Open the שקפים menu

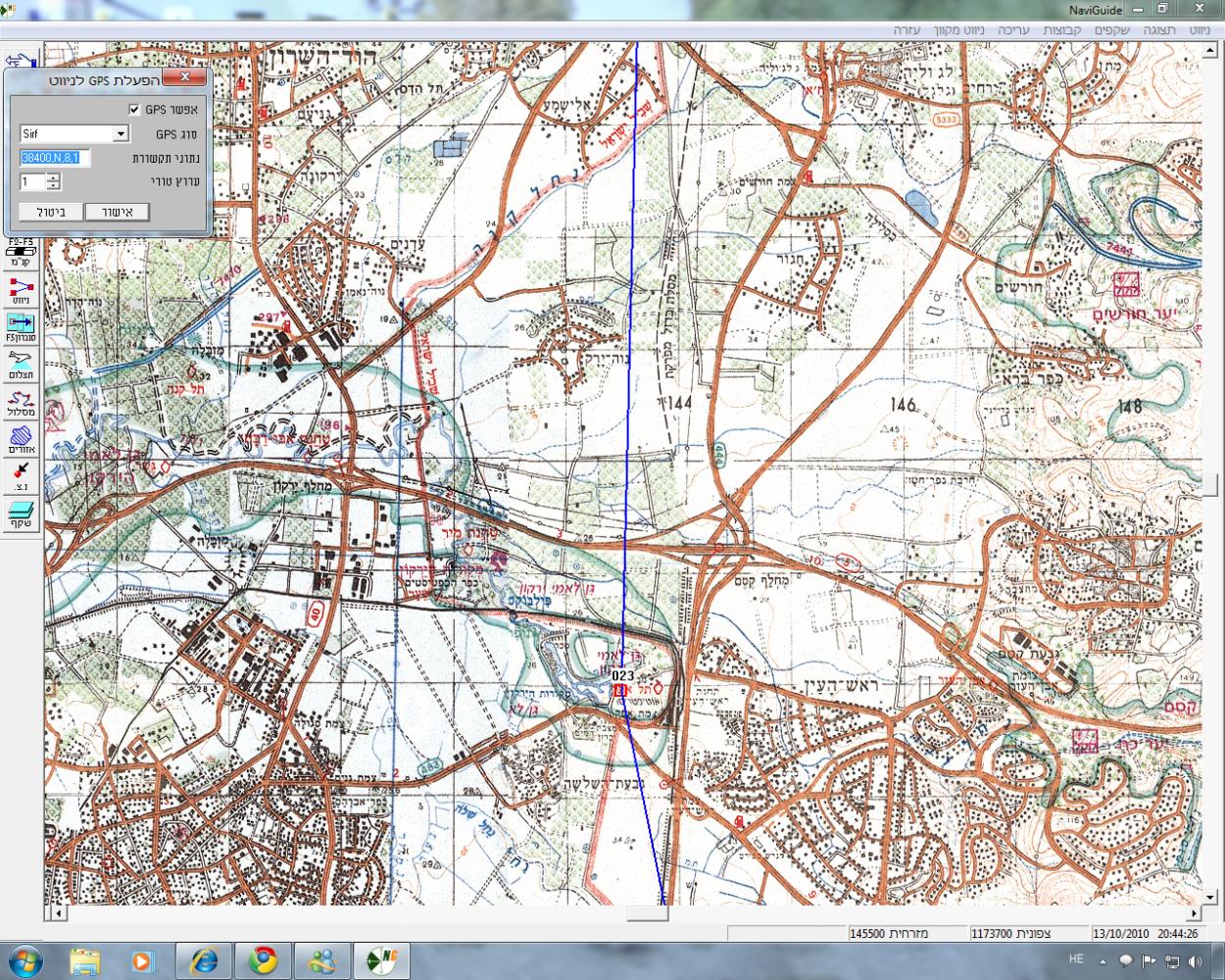(x=1112, y=30)
